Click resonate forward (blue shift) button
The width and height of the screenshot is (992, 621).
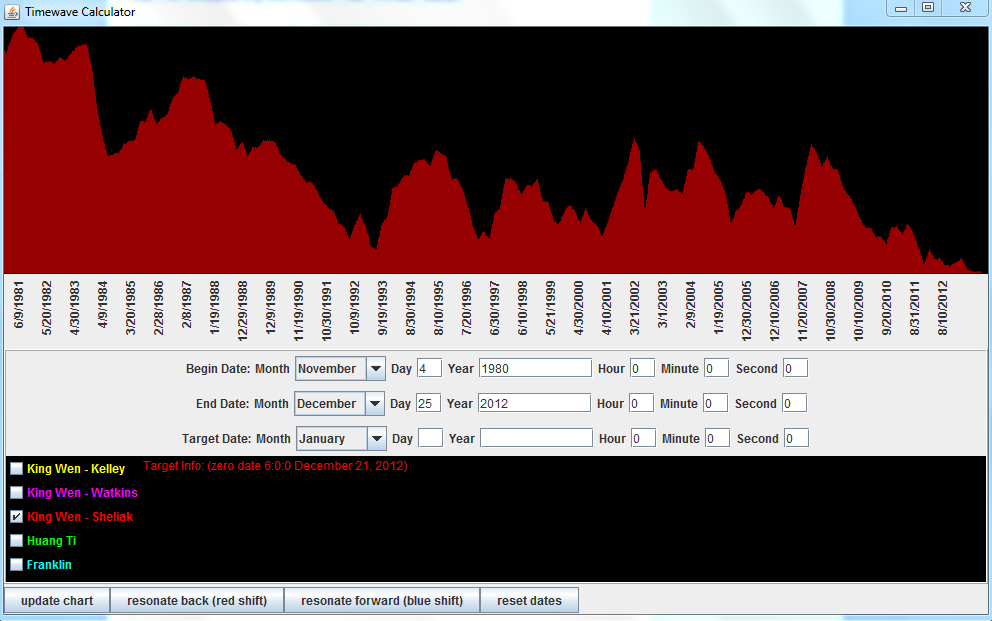coord(382,601)
